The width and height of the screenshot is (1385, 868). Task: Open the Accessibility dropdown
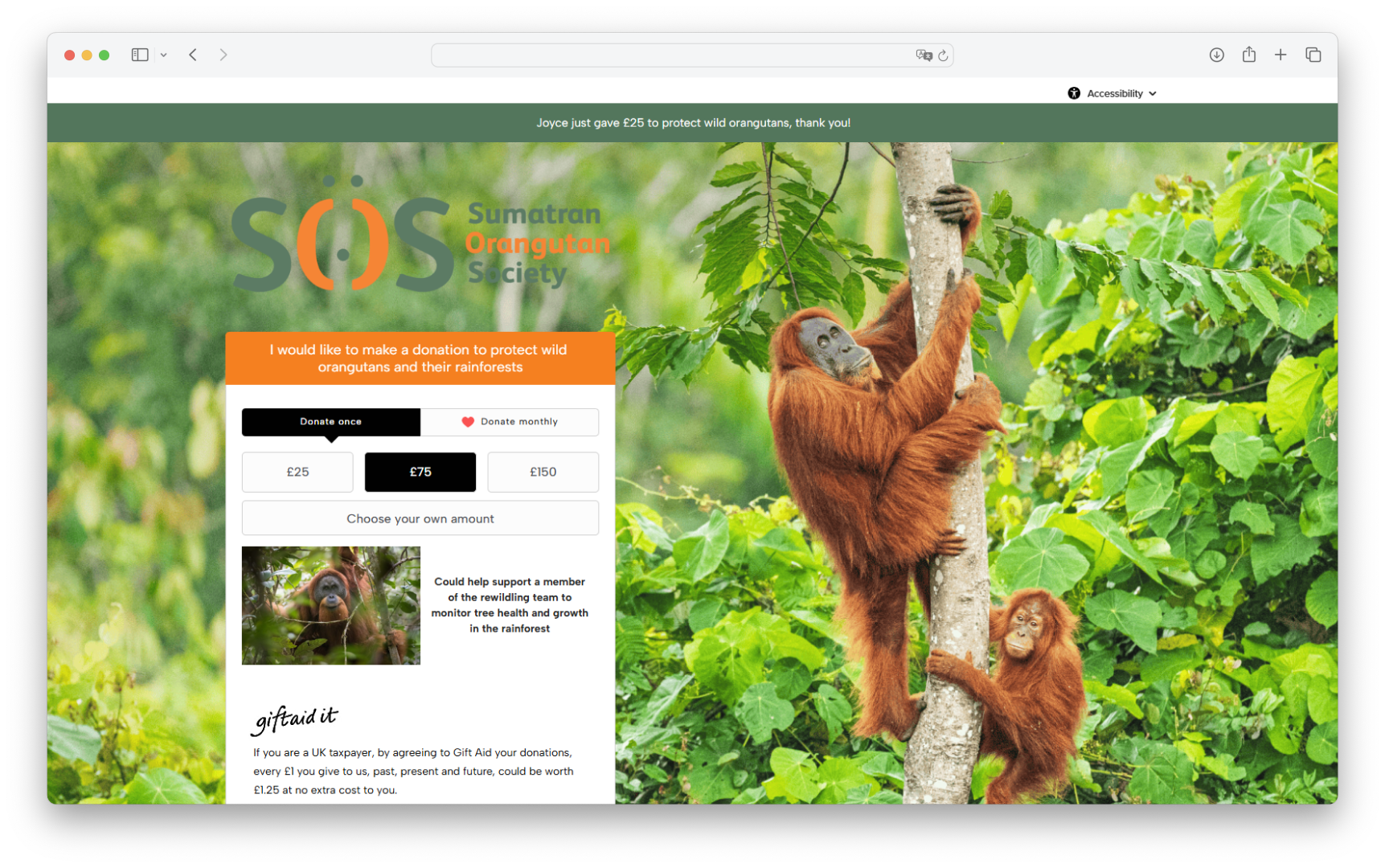pyautogui.click(x=1117, y=92)
